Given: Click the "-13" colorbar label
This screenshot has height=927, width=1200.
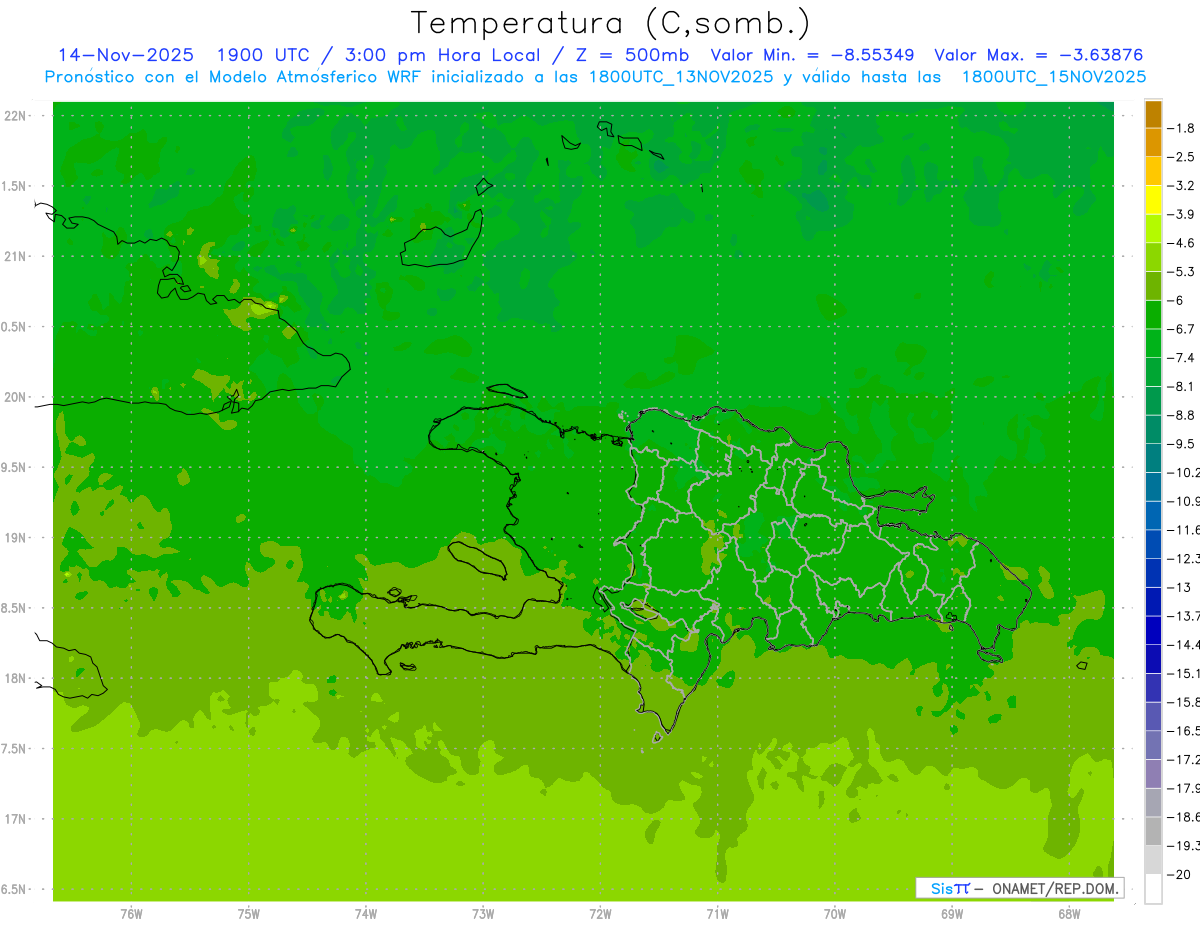Looking at the screenshot, I should 1179,587.
